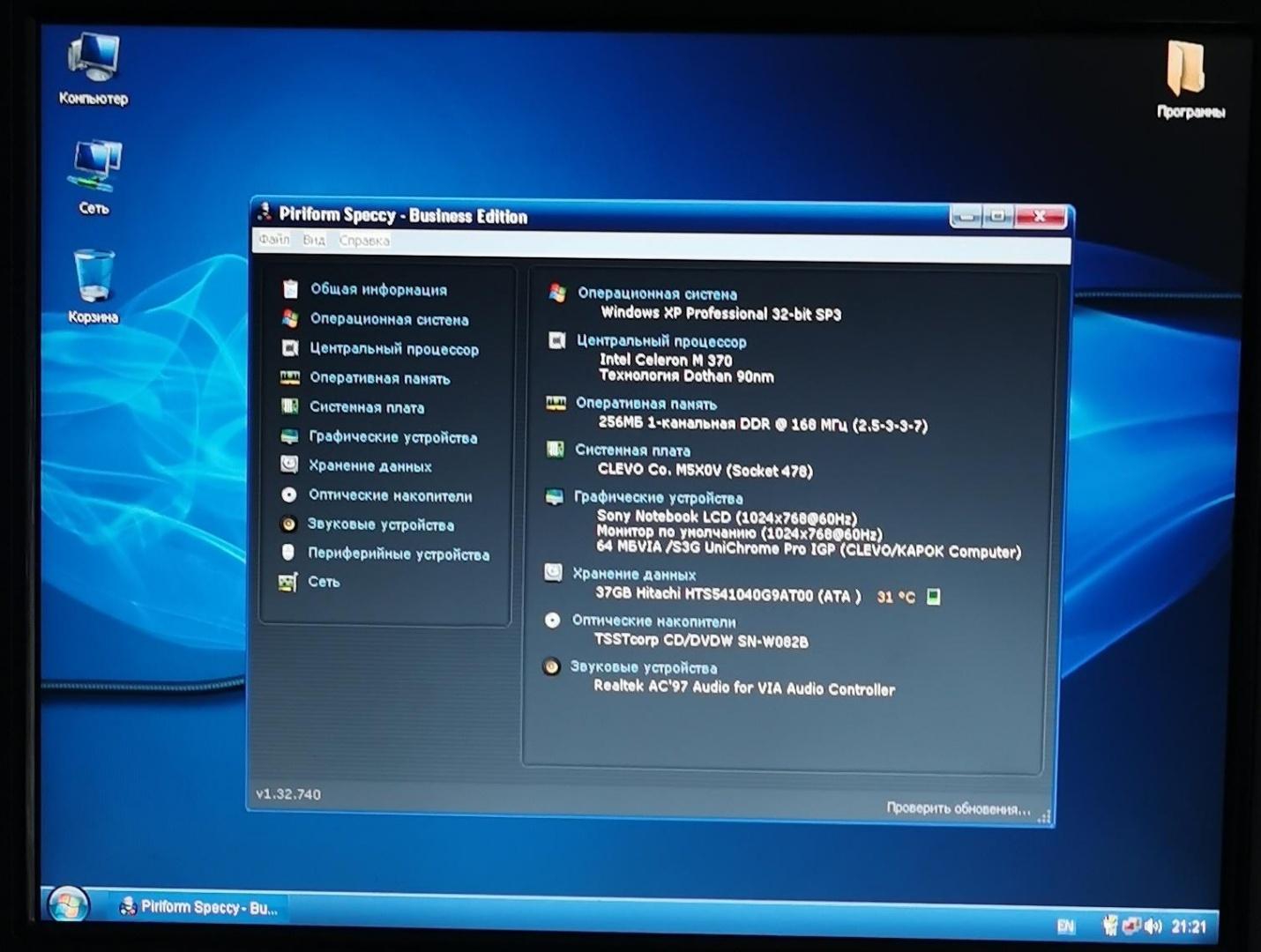Open the Справка menu
The image size is (1261, 952).
(x=364, y=241)
